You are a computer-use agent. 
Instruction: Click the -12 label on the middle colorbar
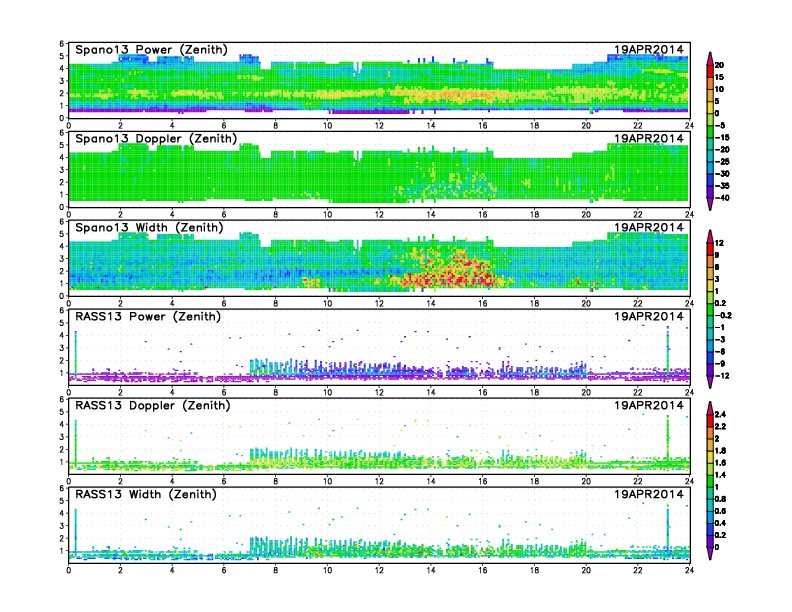[x=722, y=376]
